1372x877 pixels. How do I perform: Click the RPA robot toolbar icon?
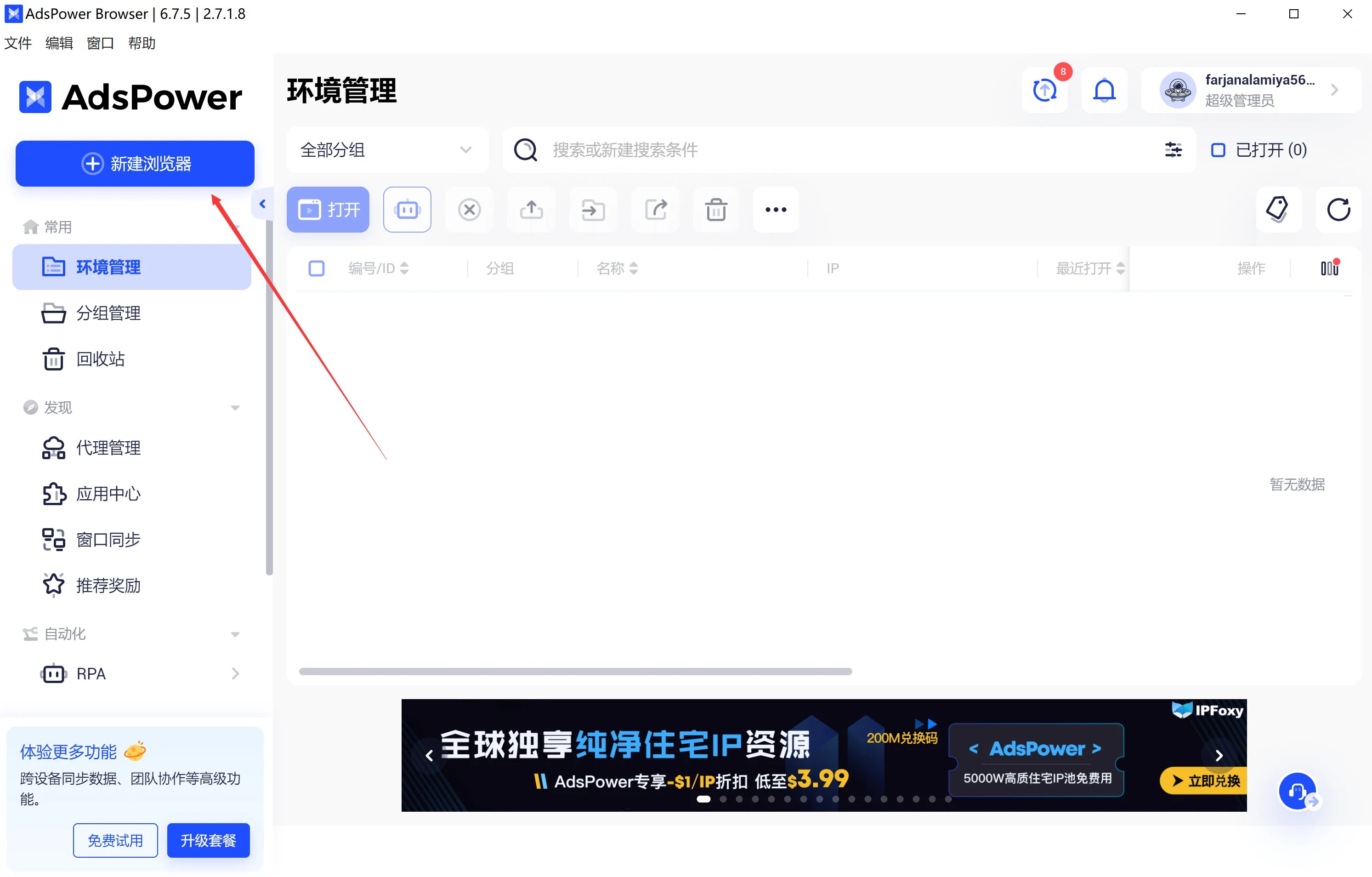(407, 210)
